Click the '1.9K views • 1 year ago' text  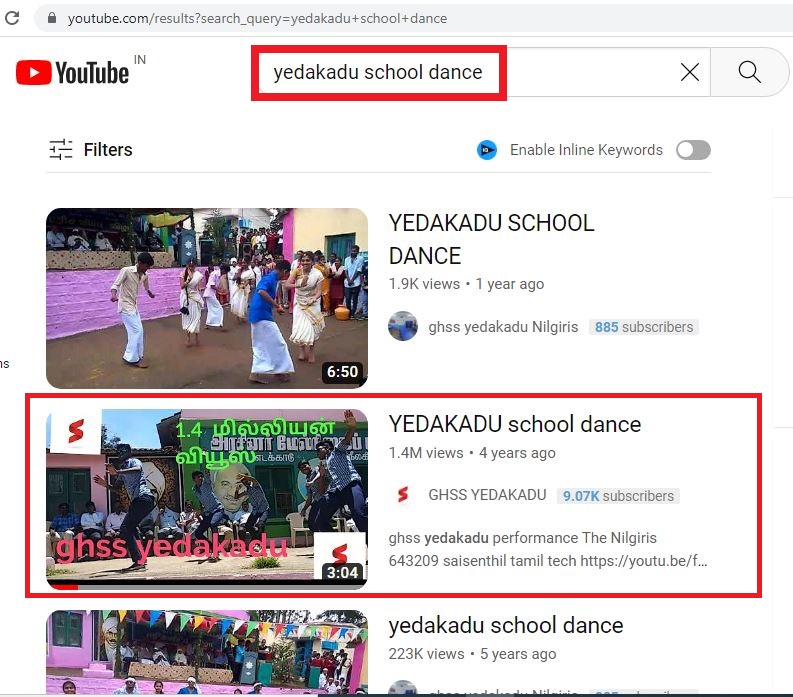click(x=466, y=284)
